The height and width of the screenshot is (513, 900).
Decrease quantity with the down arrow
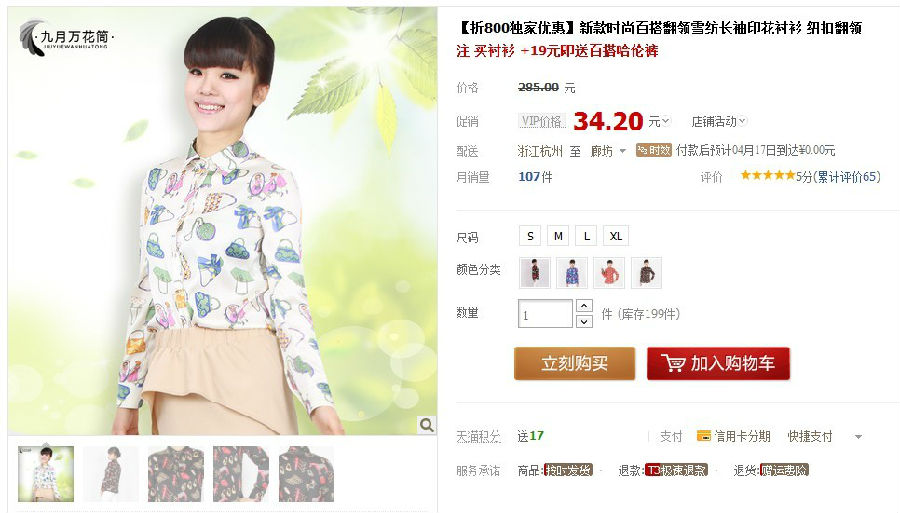coord(584,321)
